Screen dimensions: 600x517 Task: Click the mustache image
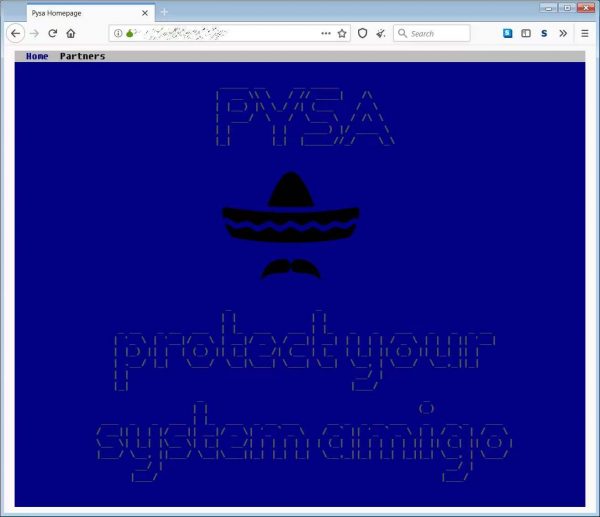point(291,269)
